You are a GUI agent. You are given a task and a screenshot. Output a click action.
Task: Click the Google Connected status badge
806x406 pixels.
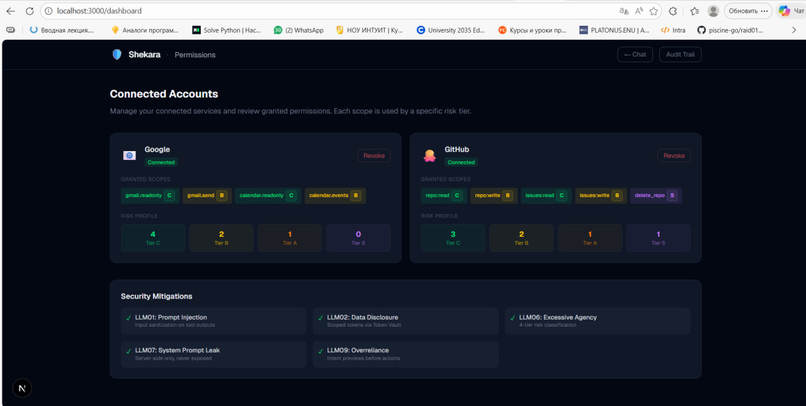(161, 162)
